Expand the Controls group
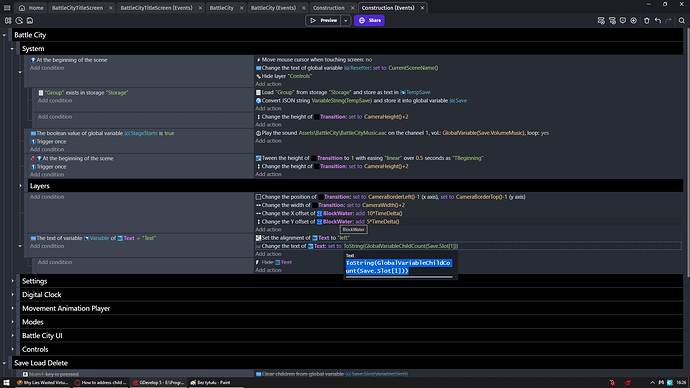 tap(12, 349)
